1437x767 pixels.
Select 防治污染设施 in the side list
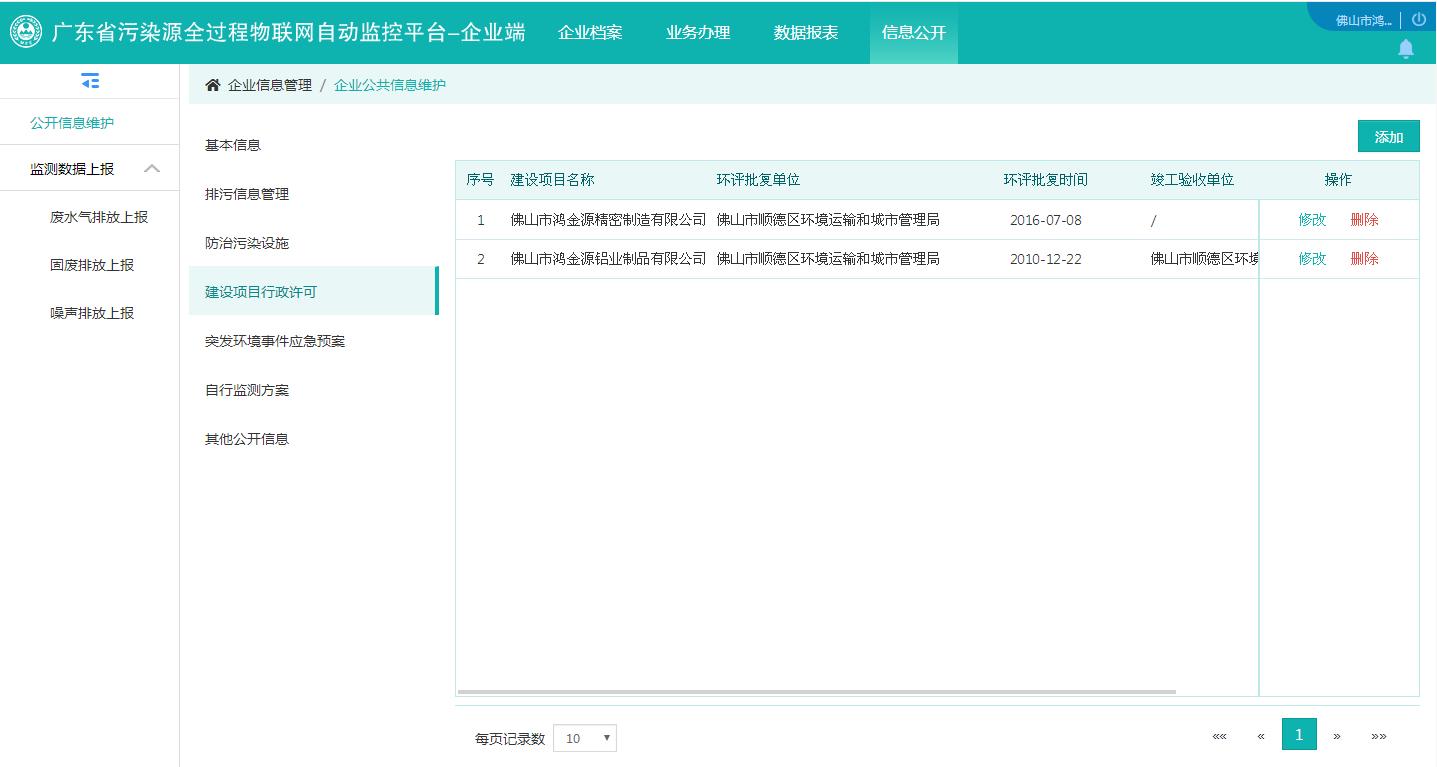click(312, 243)
